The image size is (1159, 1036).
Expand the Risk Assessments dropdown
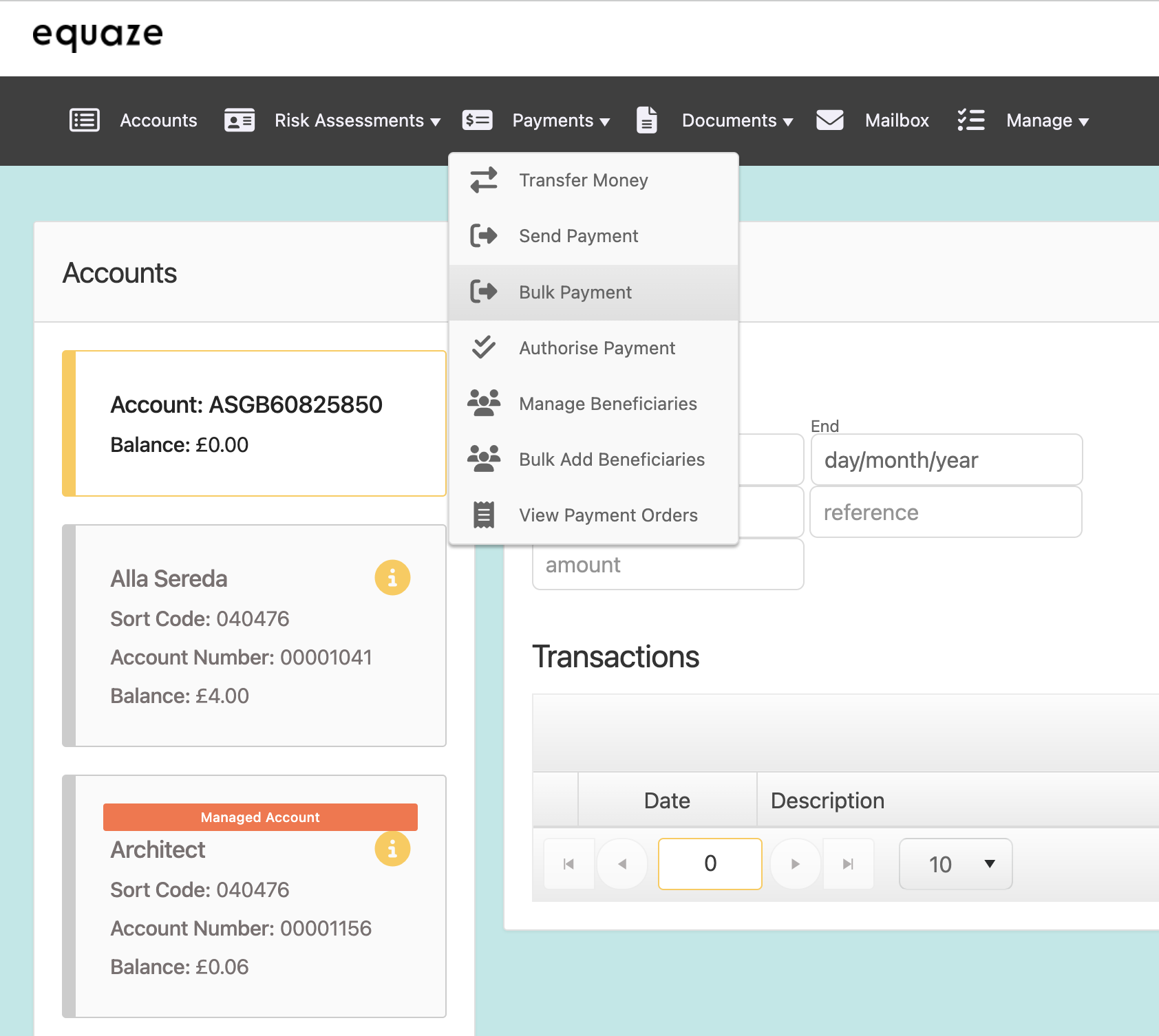click(x=357, y=121)
